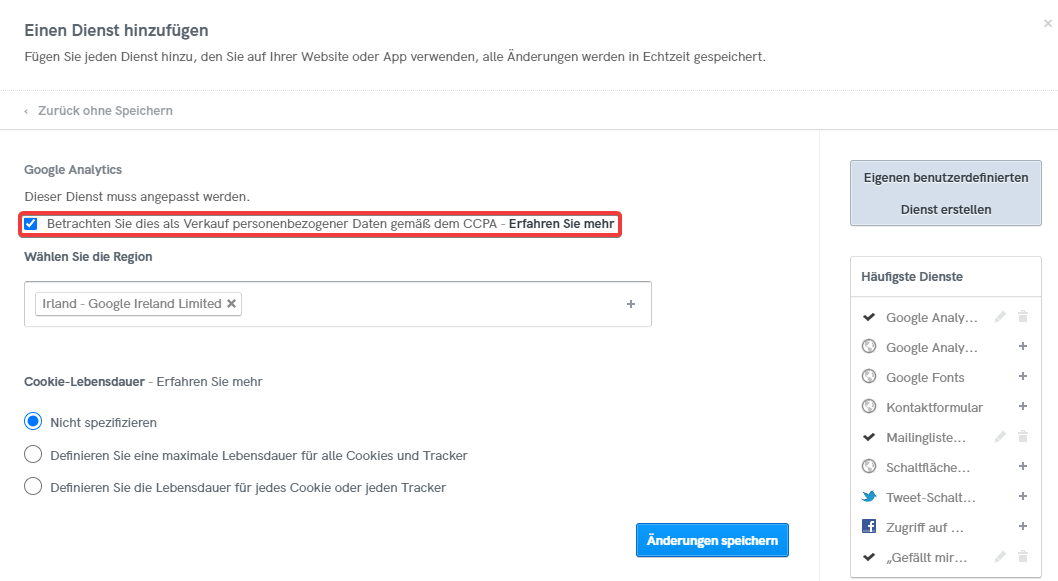Uncheck the CCPA Verkauf personenbezogener Daten checkbox

[31, 224]
